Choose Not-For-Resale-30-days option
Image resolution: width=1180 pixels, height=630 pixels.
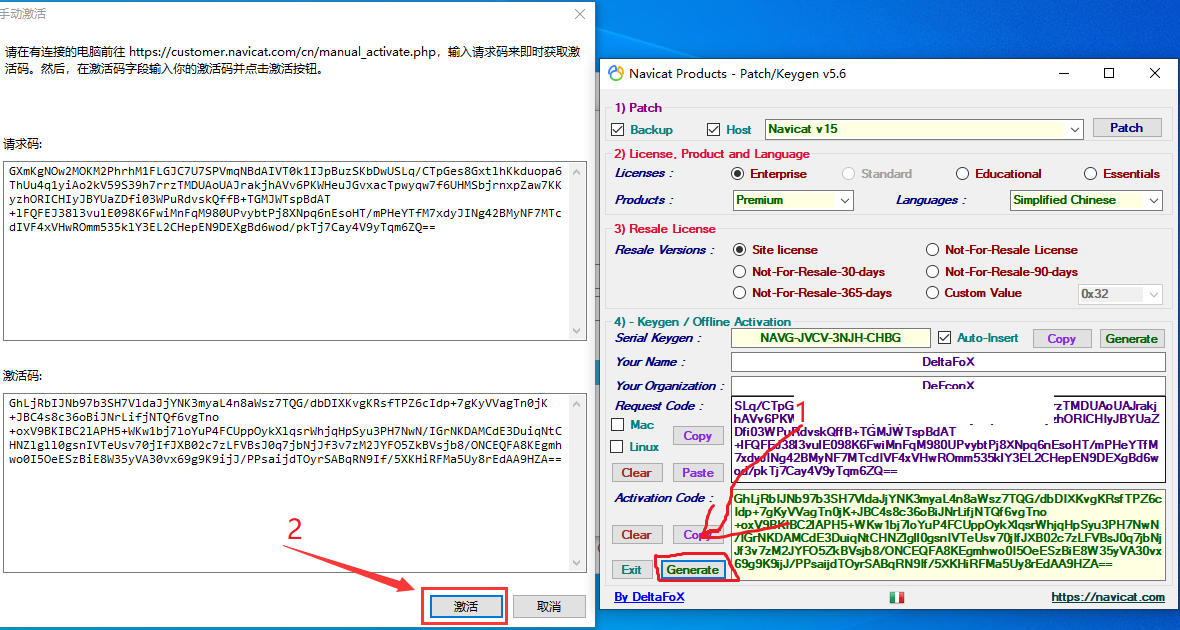pyautogui.click(x=740, y=272)
